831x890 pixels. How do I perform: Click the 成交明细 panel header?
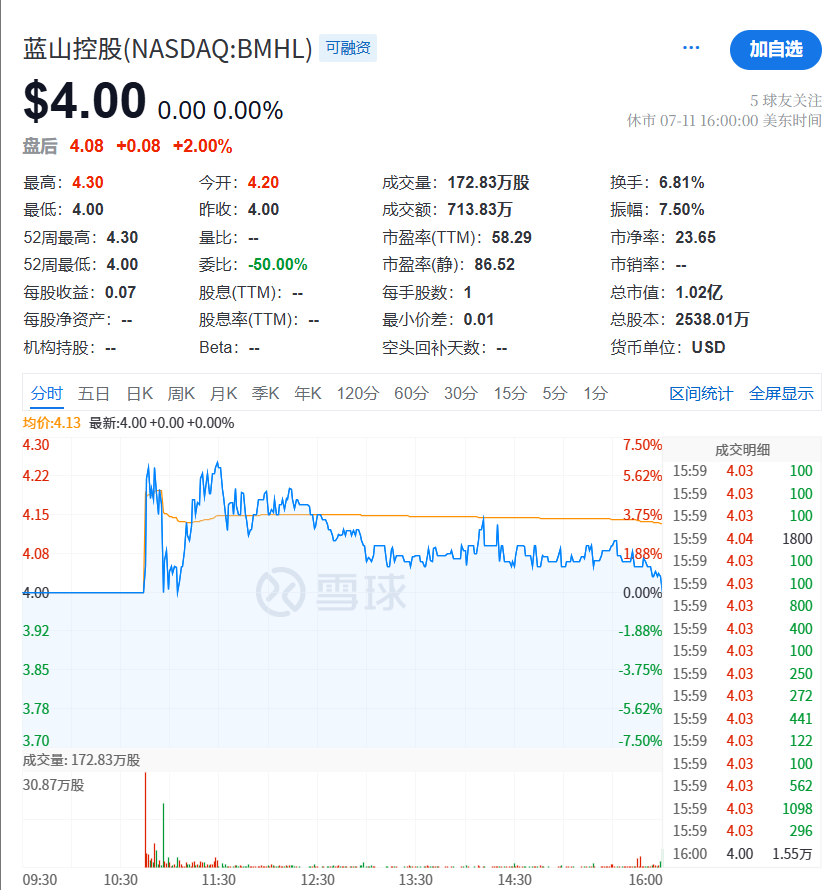(742, 450)
